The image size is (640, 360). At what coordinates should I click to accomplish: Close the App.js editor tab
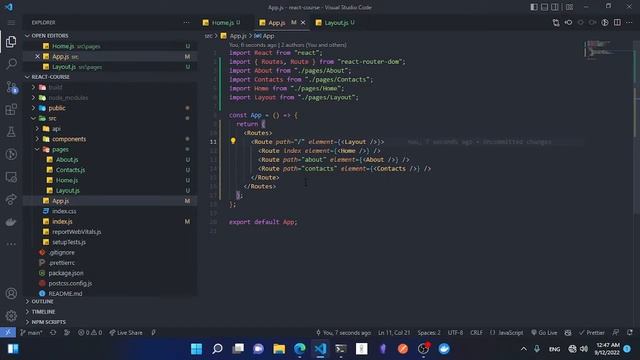coord(303,22)
